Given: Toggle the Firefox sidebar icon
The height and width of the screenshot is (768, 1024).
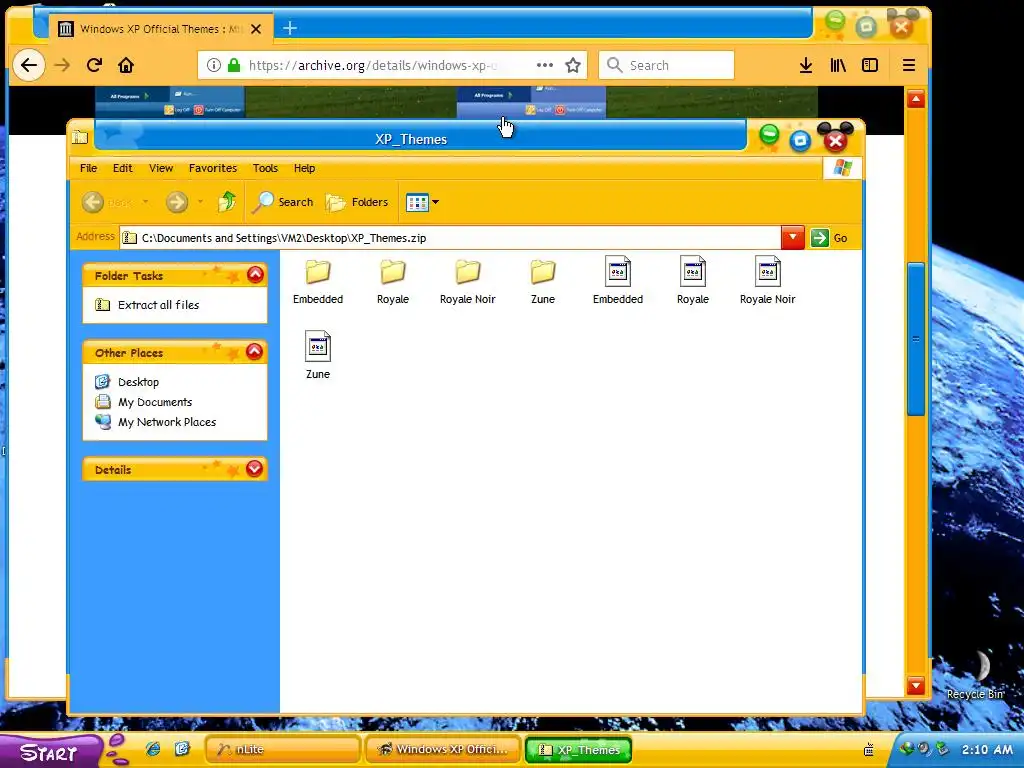Looking at the screenshot, I should click(x=870, y=65).
